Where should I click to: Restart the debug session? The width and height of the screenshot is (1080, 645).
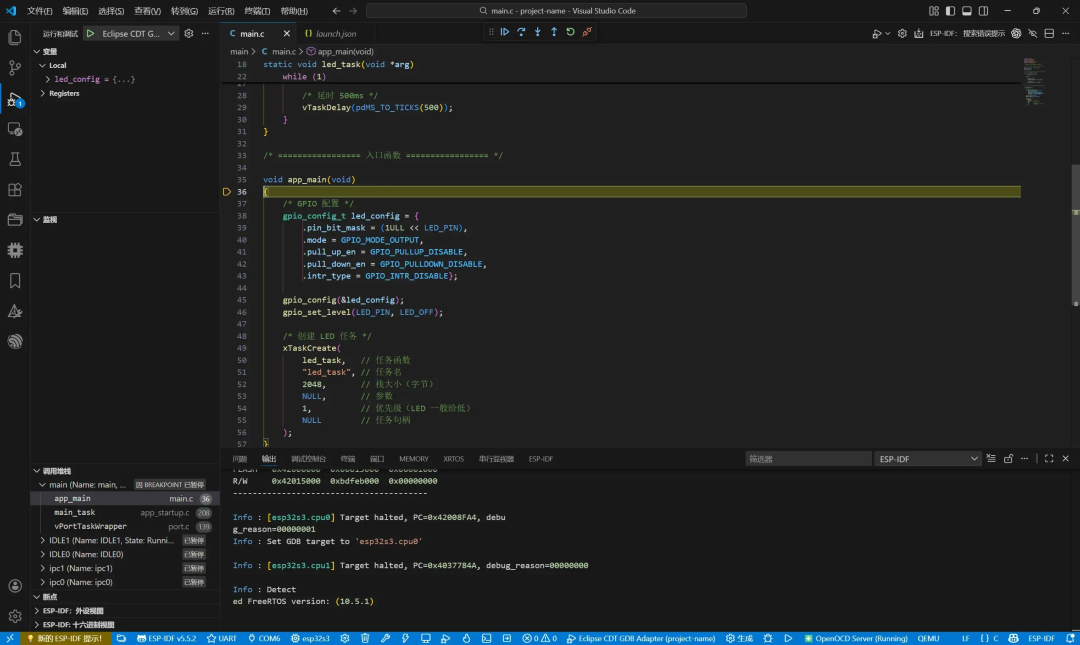click(x=570, y=32)
